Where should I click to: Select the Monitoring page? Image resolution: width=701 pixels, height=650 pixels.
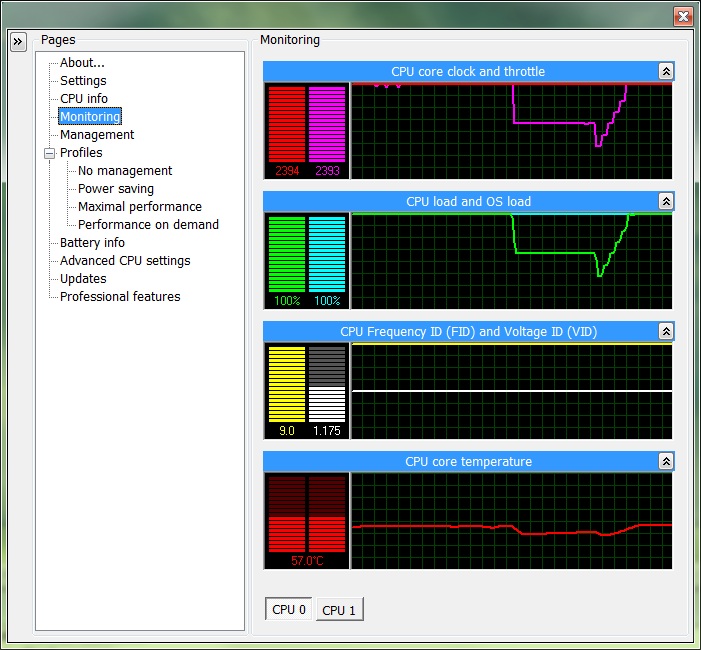[x=90, y=116]
